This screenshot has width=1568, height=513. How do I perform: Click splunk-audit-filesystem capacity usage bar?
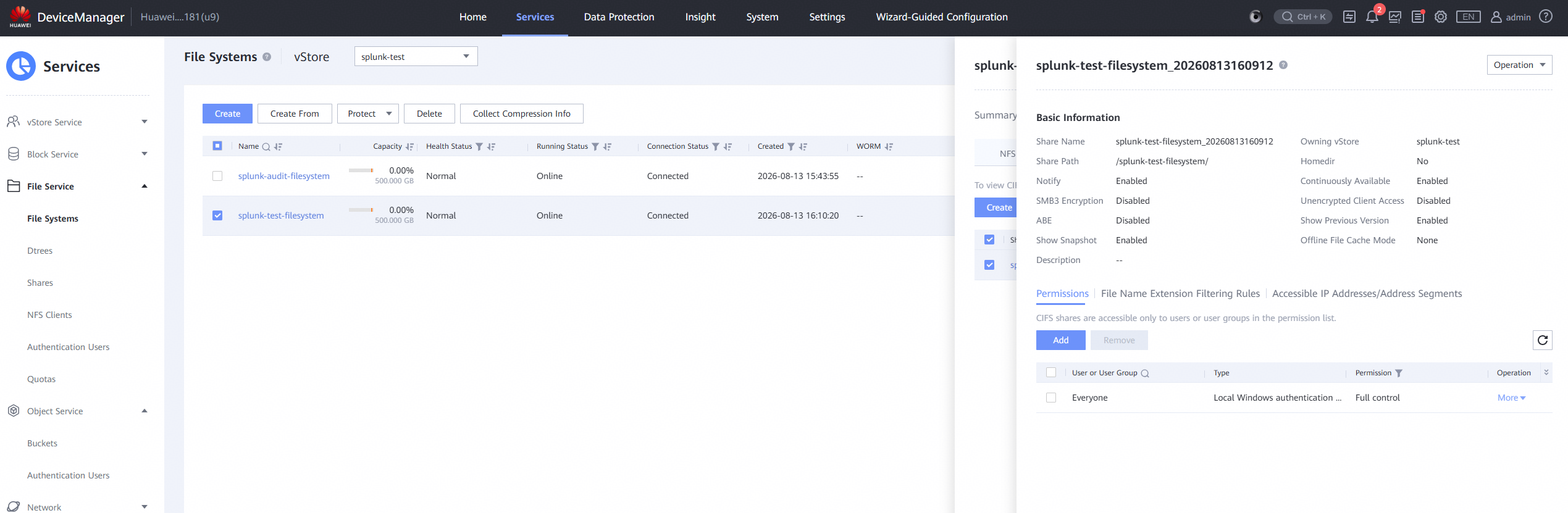(361, 170)
